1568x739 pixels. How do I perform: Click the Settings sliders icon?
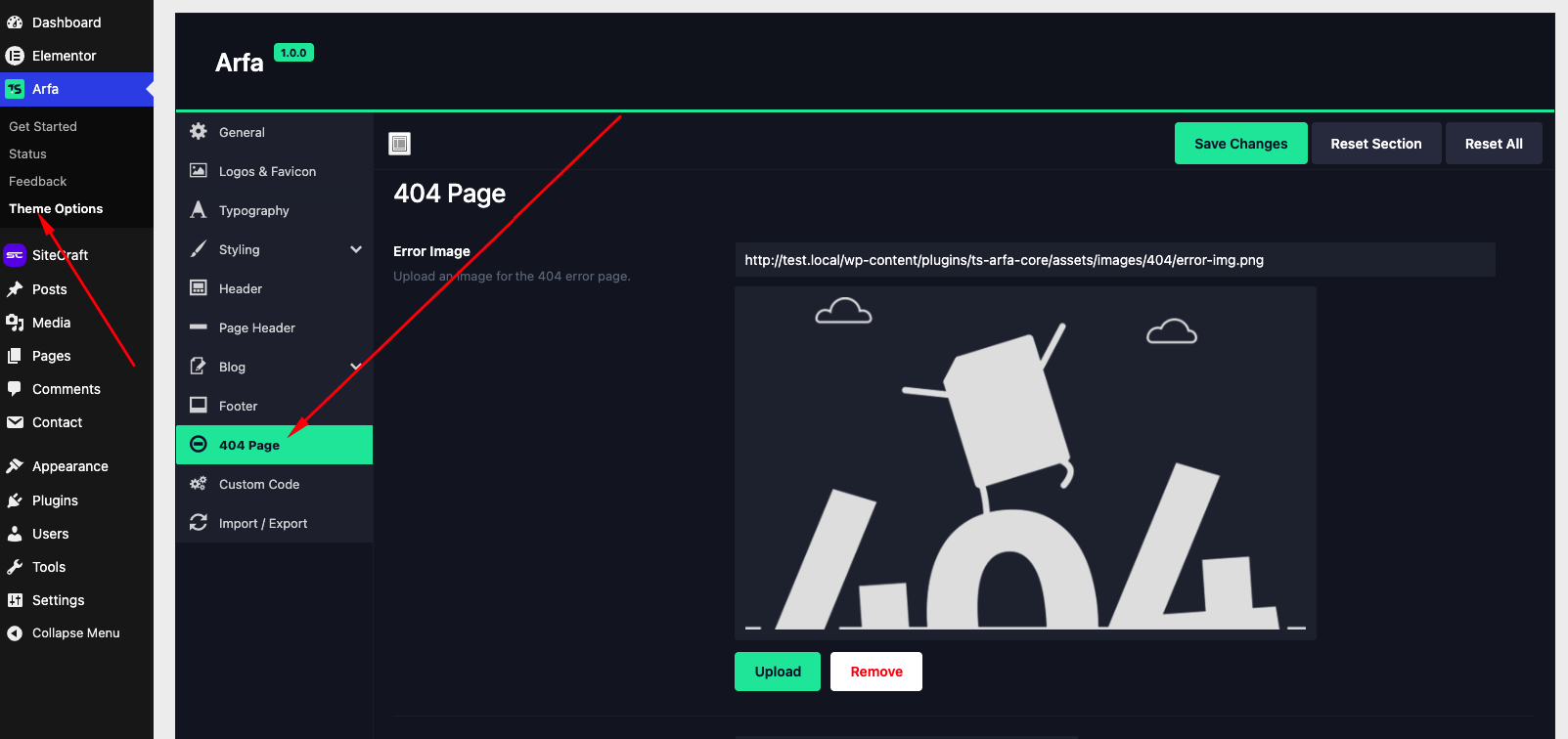click(x=15, y=600)
